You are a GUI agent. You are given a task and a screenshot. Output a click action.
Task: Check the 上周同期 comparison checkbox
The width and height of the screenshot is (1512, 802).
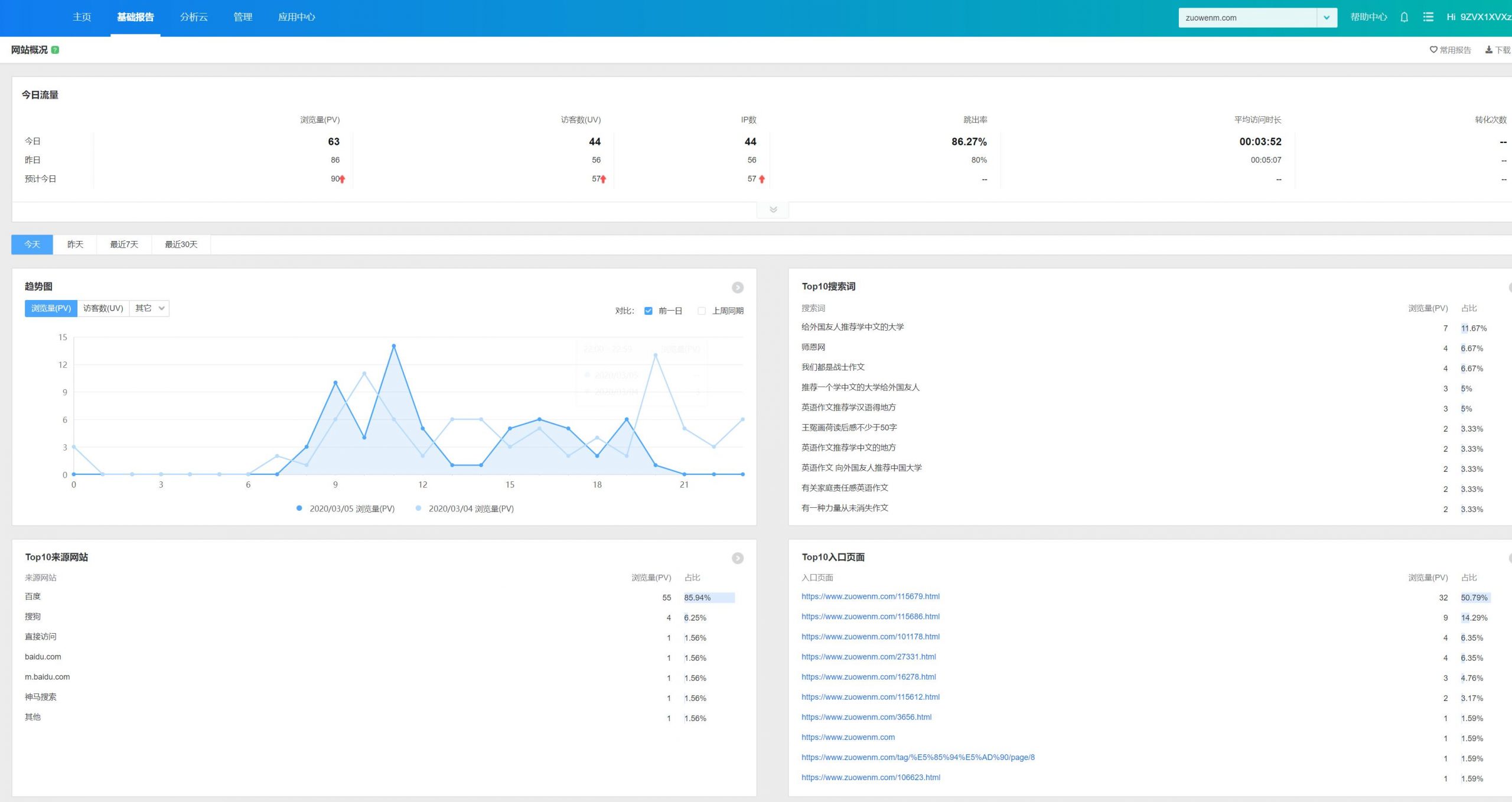[702, 311]
